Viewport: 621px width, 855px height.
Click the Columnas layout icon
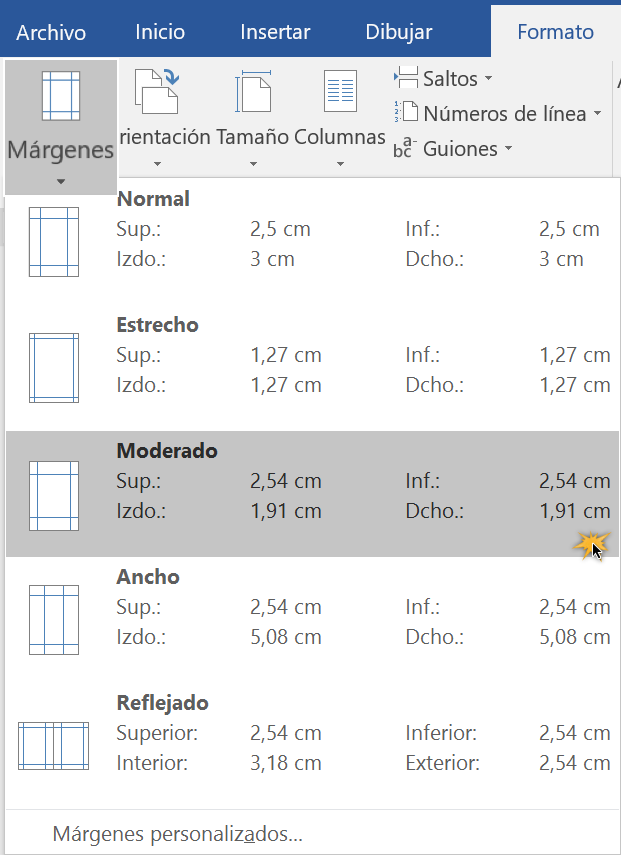coord(340,92)
